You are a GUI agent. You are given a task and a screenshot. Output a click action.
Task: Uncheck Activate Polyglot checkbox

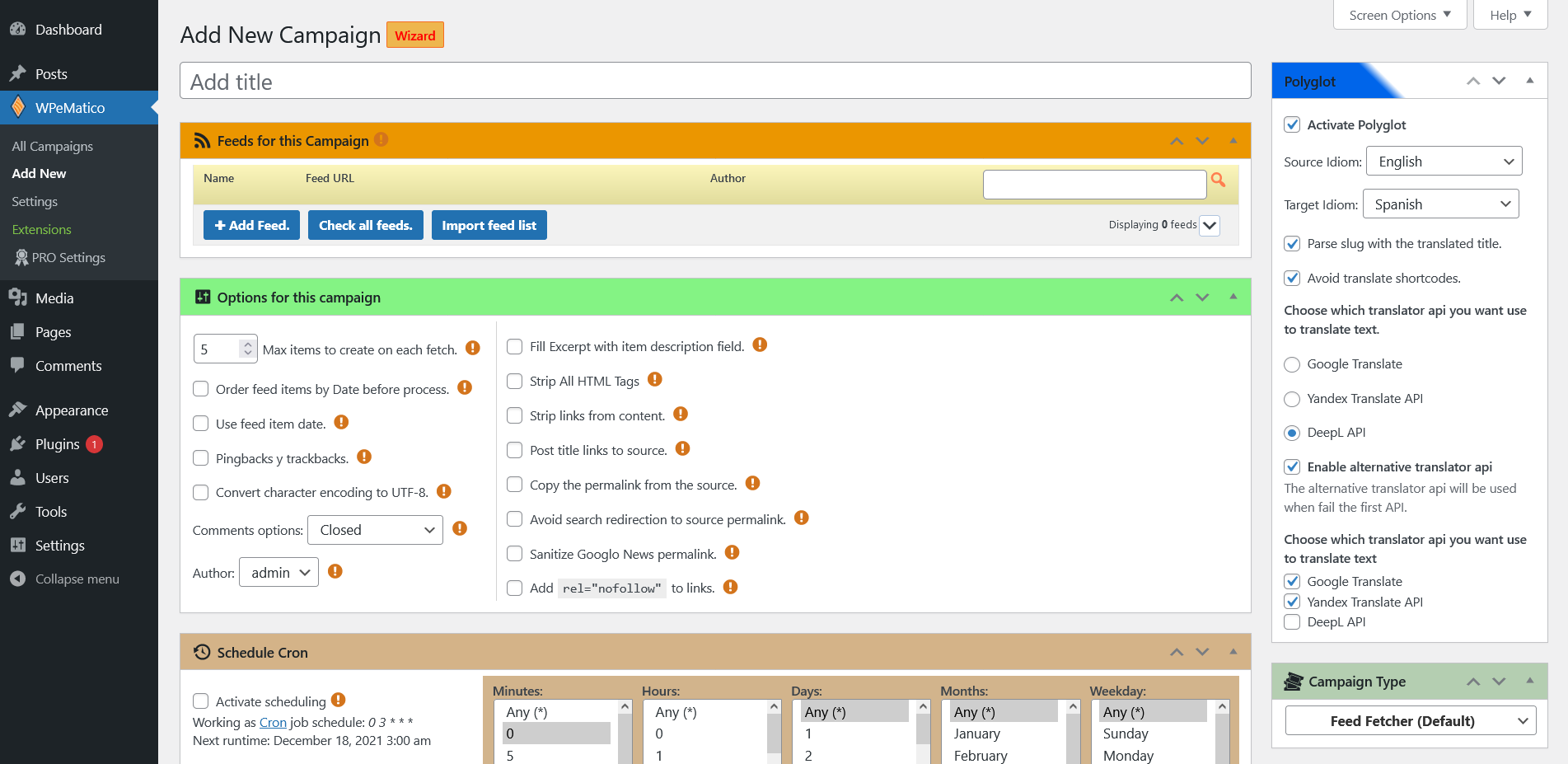(1292, 125)
